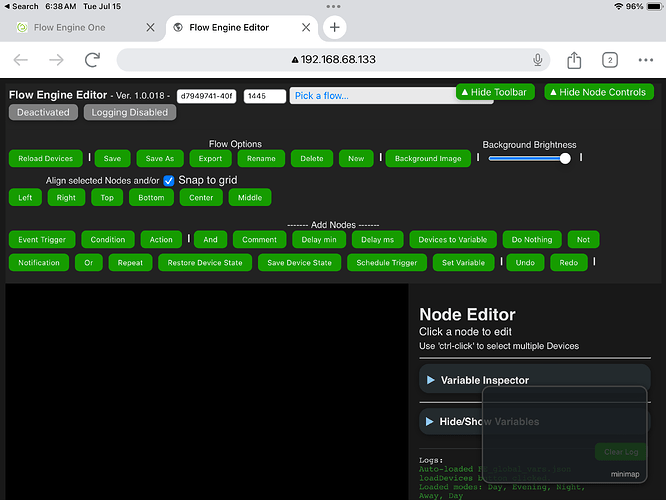666x500 pixels.
Task: Add a Save Device State node
Action: click(299, 263)
